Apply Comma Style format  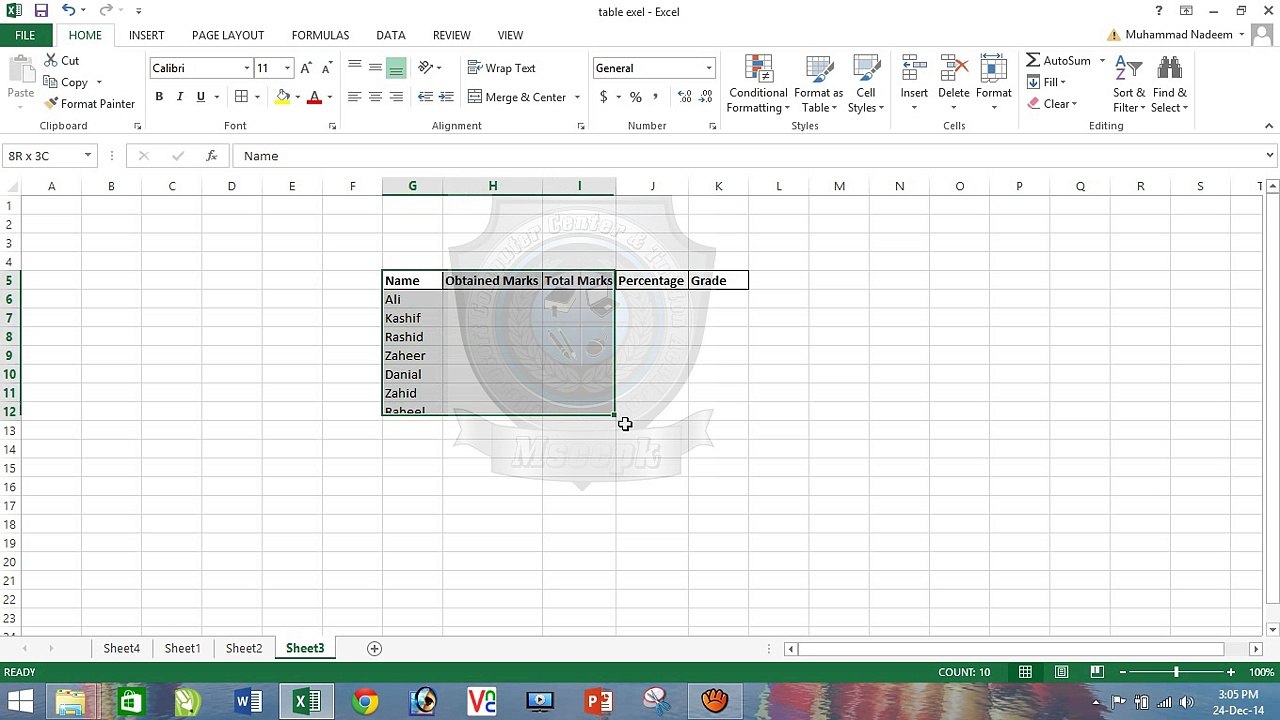(x=655, y=97)
